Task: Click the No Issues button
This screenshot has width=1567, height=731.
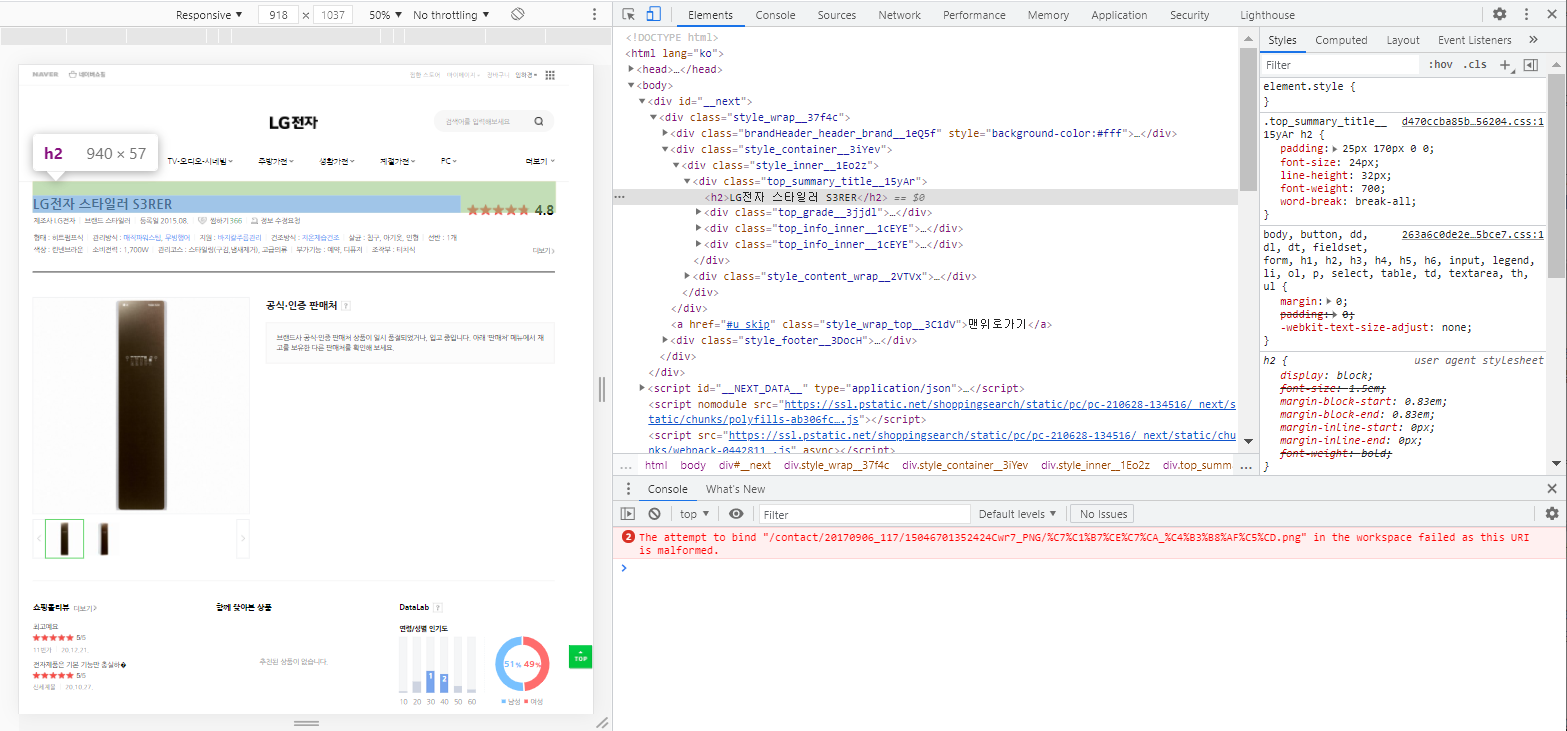Action: coord(1101,514)
